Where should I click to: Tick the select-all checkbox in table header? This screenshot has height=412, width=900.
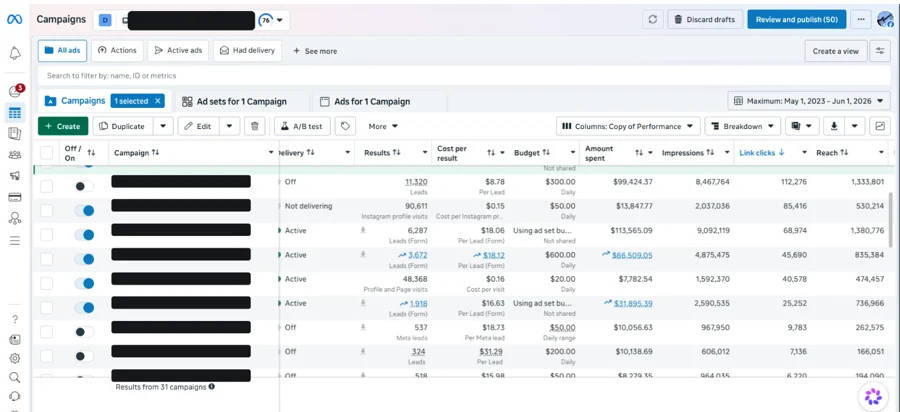(46, 153)
